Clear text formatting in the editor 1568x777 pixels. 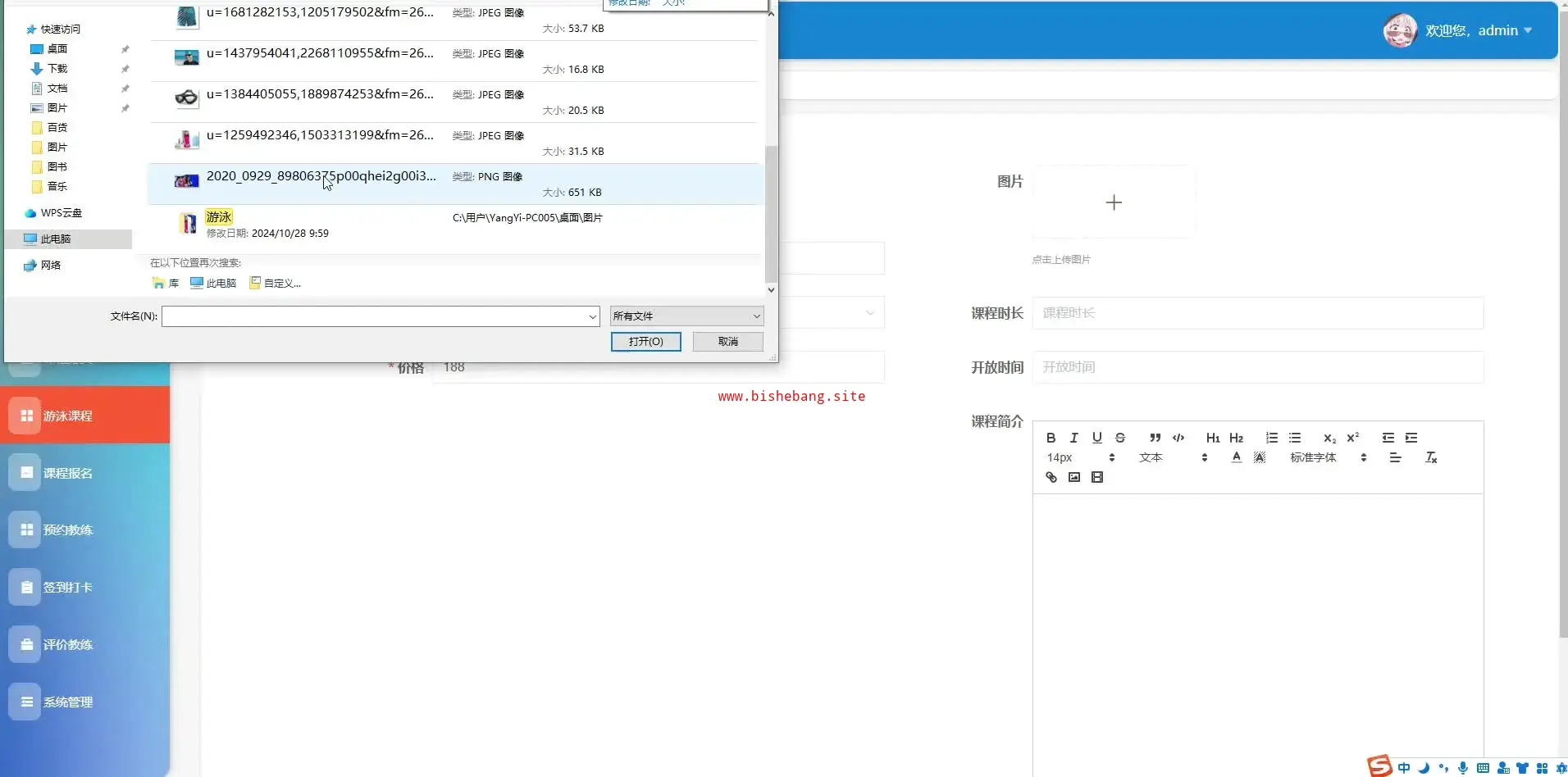1431,457
